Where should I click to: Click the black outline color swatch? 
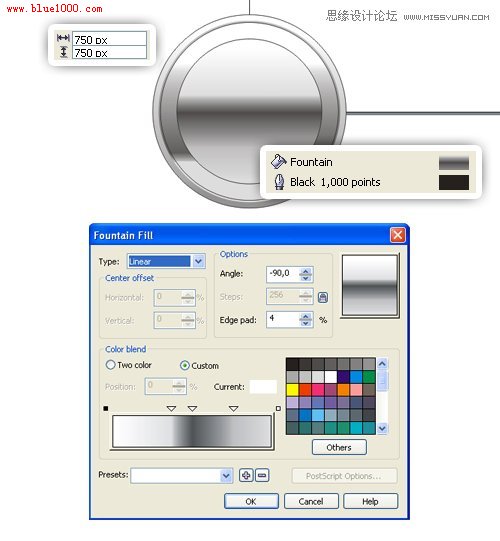coord(454,182)
